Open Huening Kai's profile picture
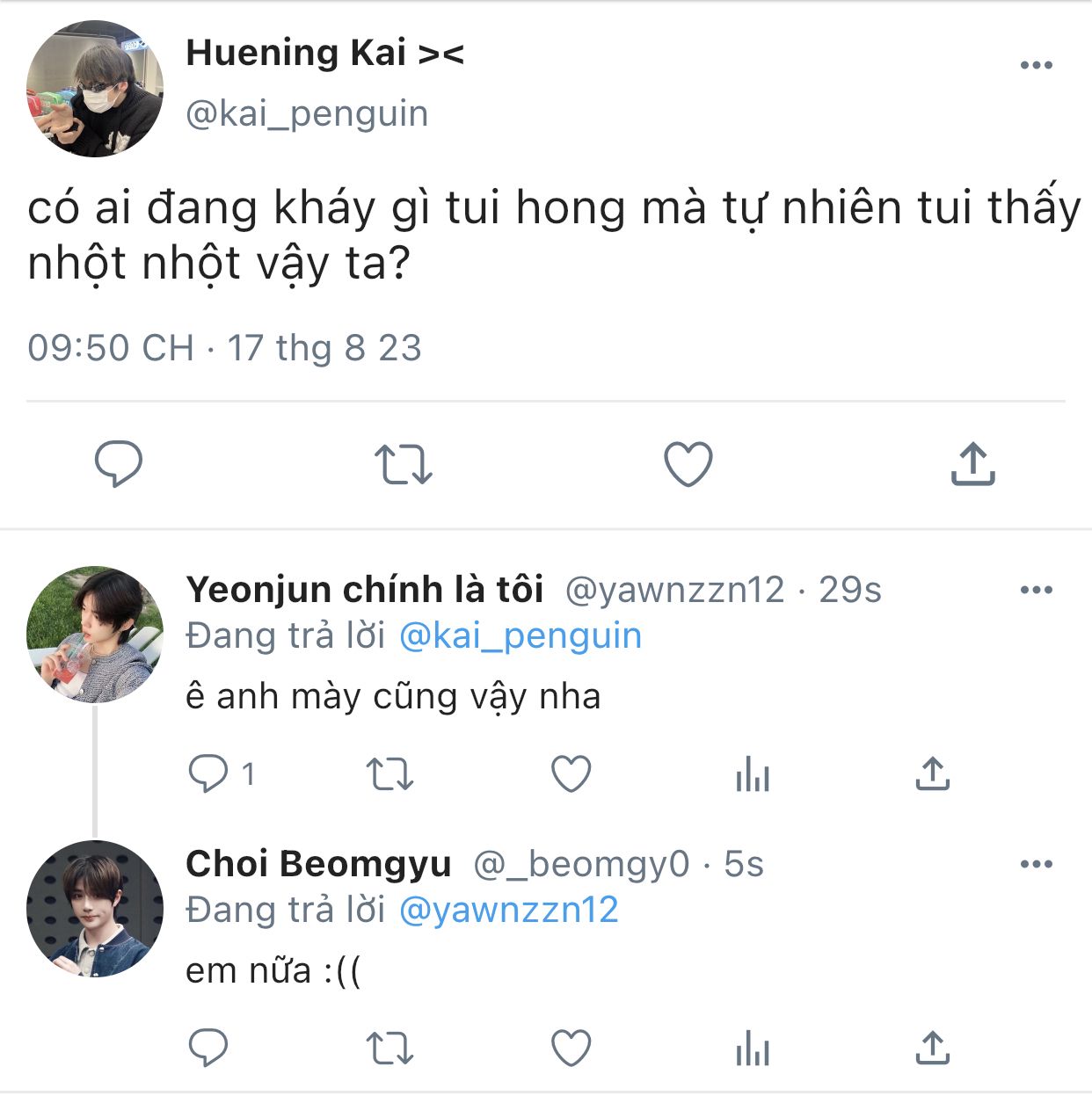Viewport: 1092px width, 1096px height. (95, 89)
